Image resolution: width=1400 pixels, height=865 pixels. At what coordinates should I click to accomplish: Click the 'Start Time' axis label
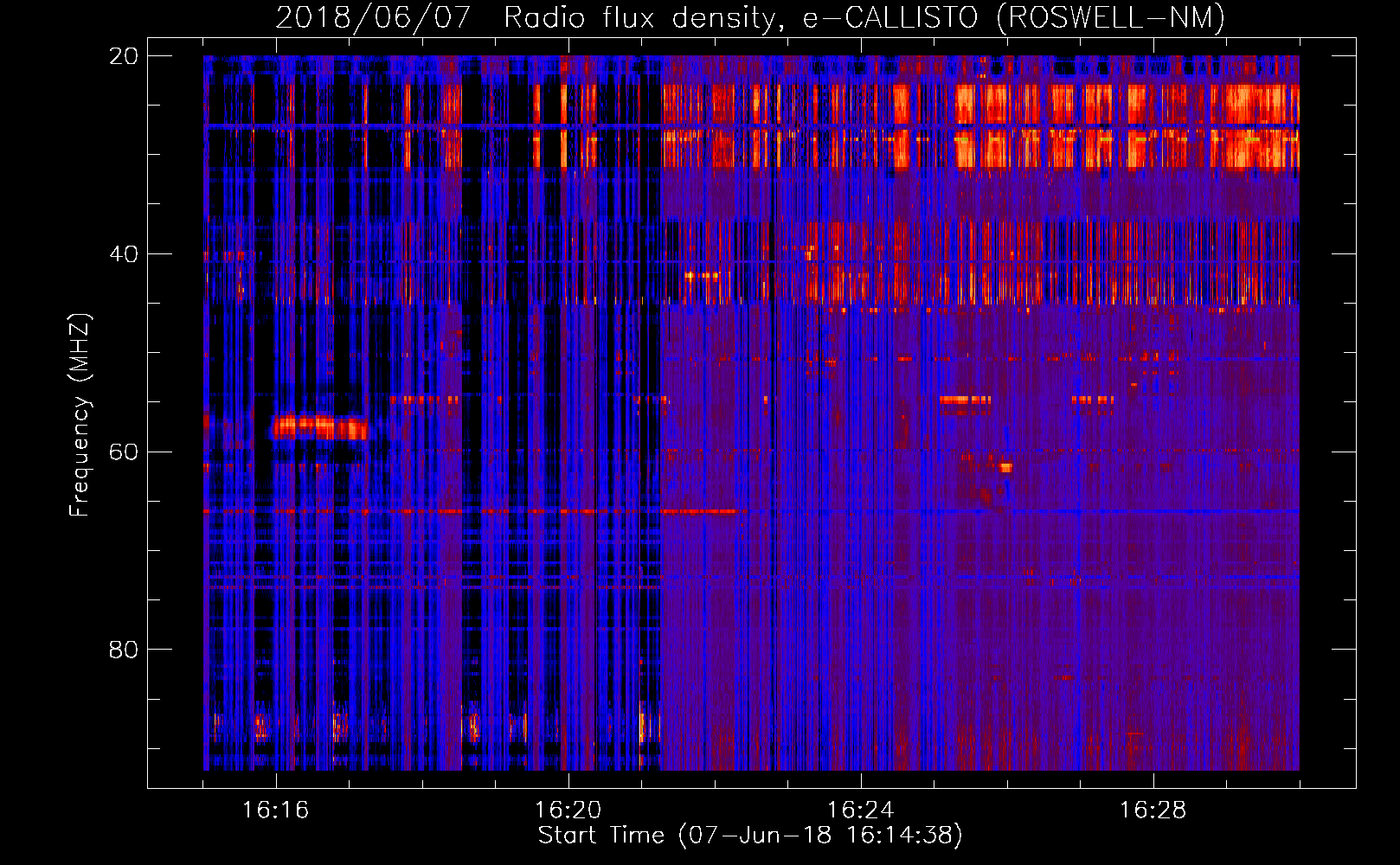pyautogui.click(x=750, y=836)
